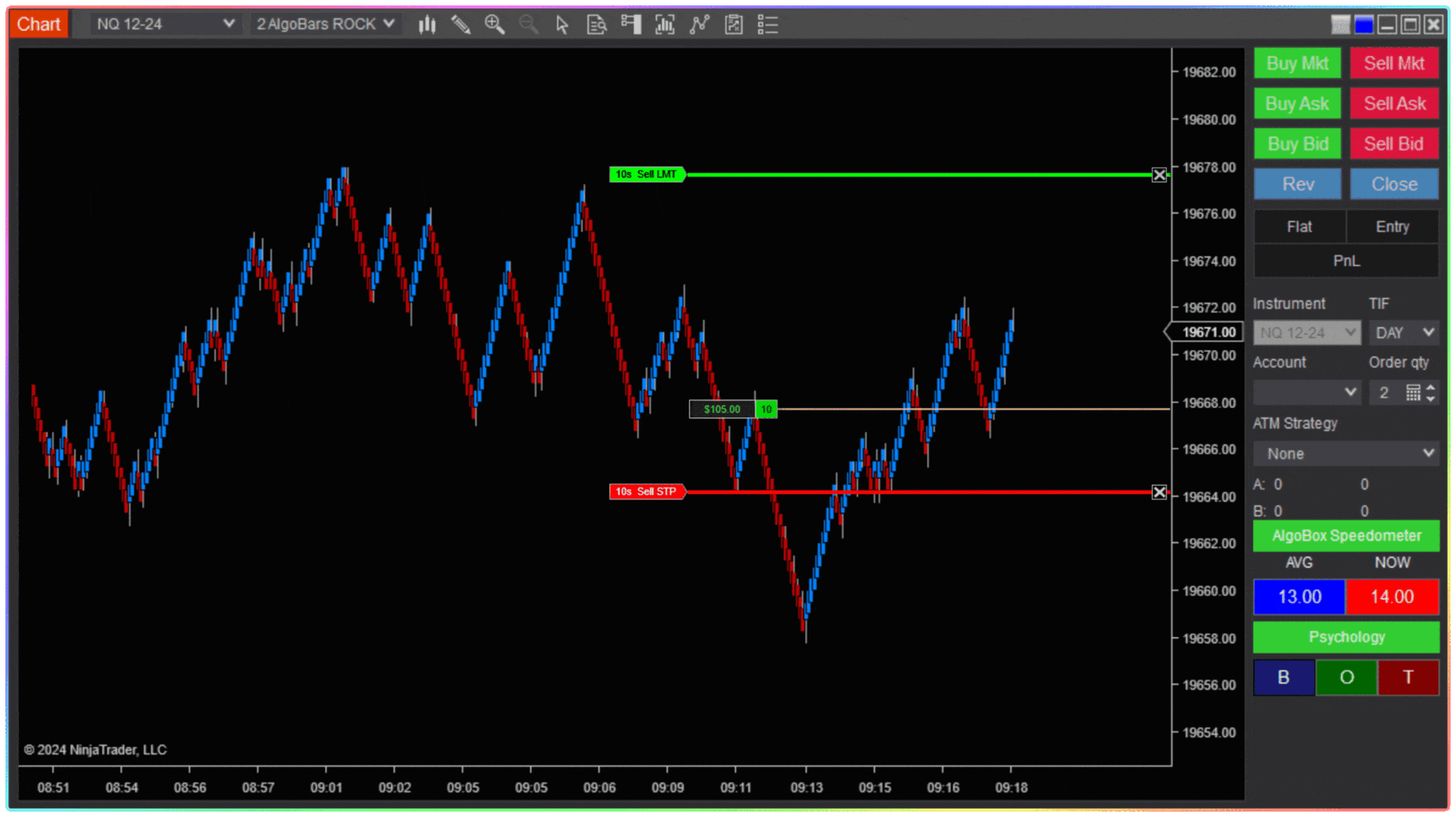This screenshot has width=1456, height=817.
Task: Select the arrow cursor pointer tool
Action: [562, 24]
